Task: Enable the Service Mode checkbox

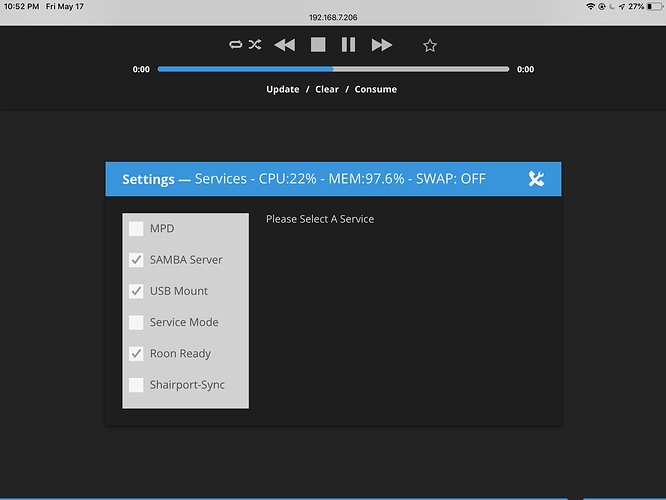Action: pyautogui.click(x=136, y=322)
